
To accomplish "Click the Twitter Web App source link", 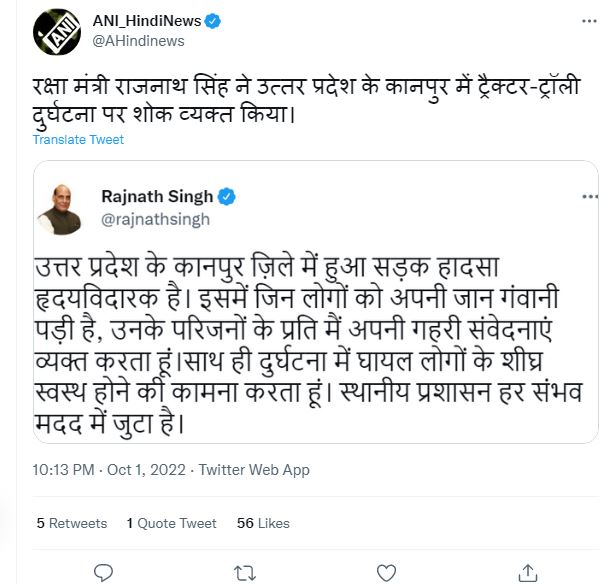I will (x=254, y=469).
